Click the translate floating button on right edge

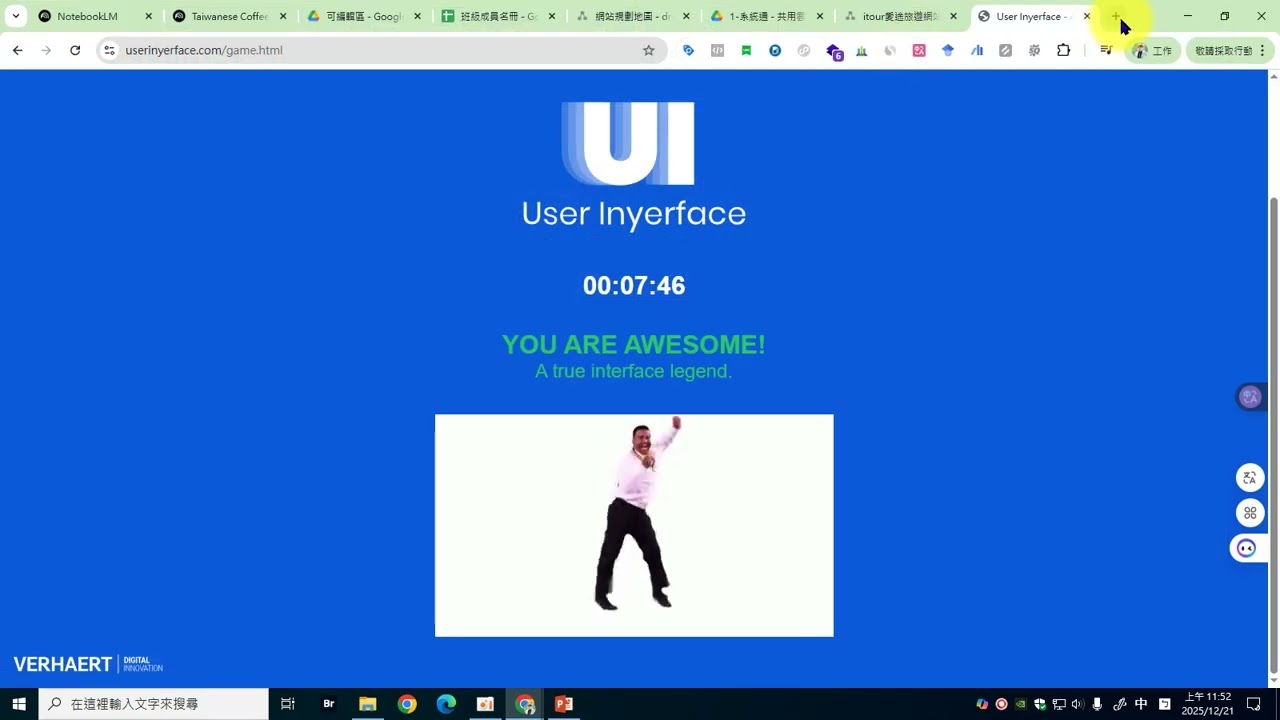[x=1250, y=478]
